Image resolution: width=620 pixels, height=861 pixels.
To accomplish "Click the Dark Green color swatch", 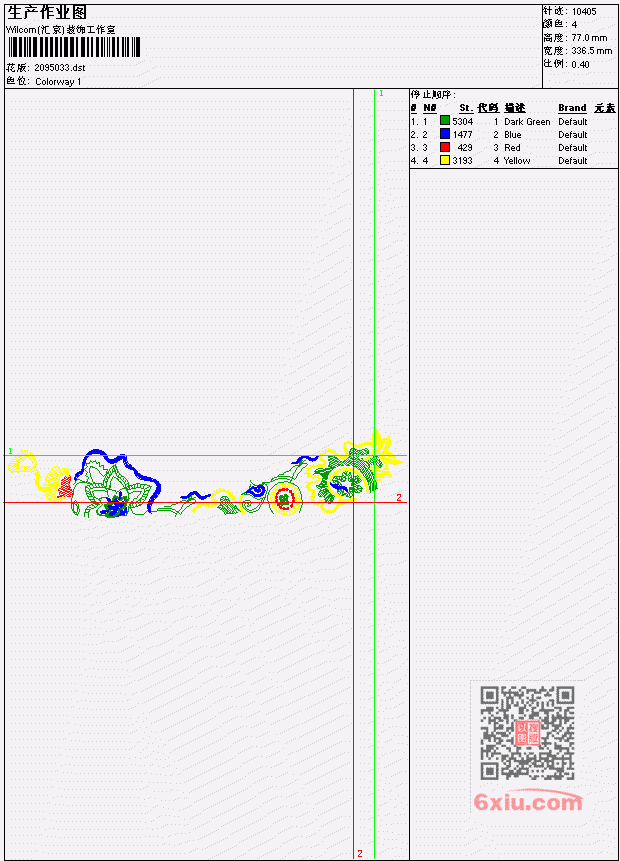I will tap(445, 121).
